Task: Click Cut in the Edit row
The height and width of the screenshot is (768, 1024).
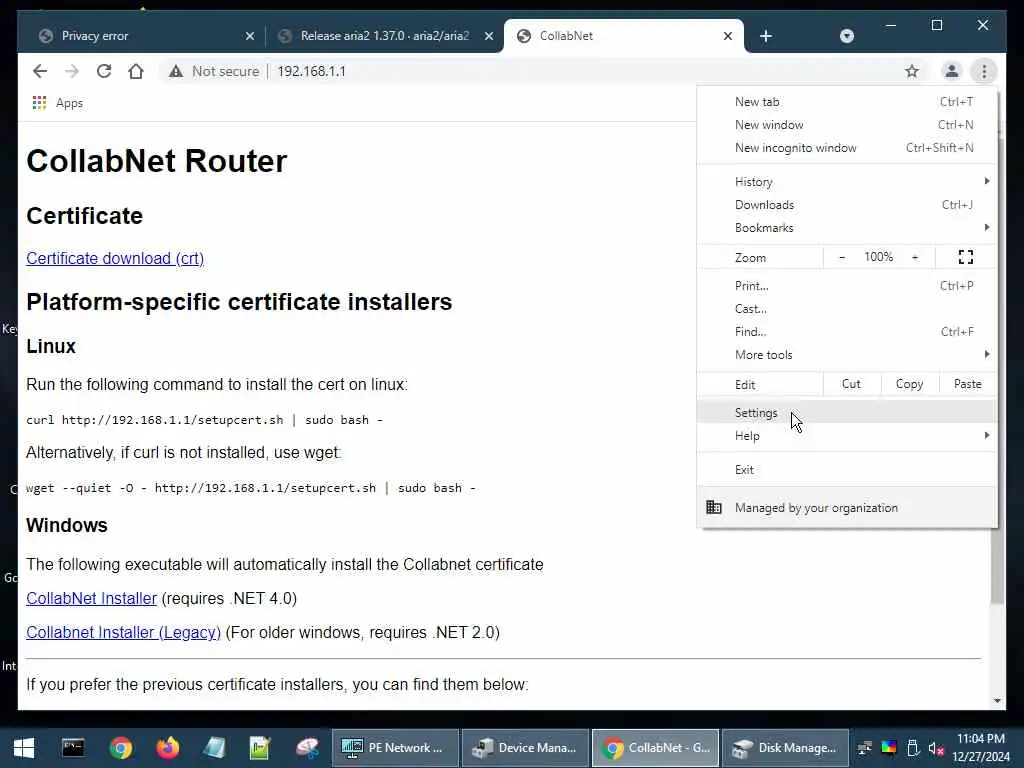Action: (851, 384)
